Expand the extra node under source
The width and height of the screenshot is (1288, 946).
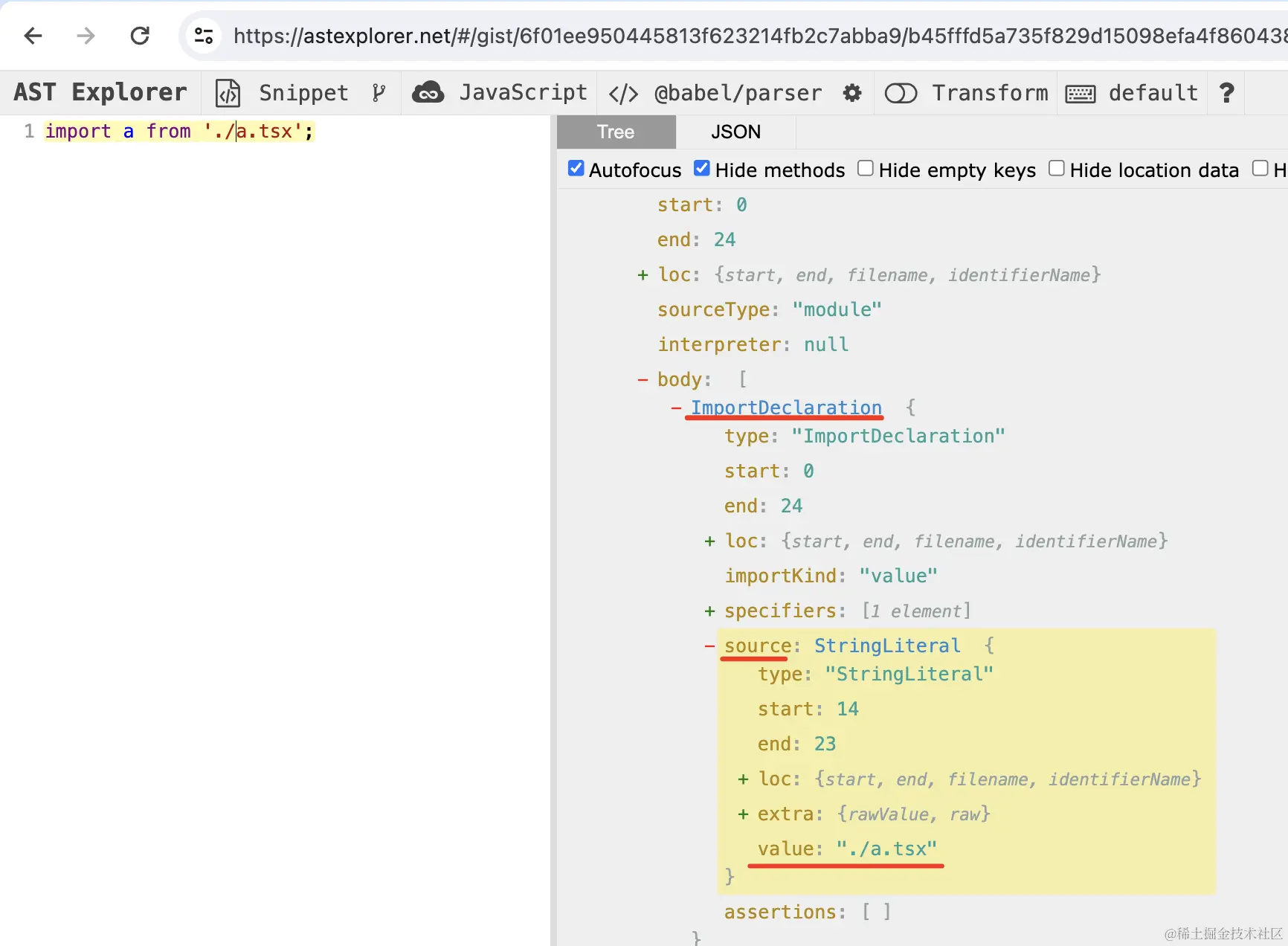742,814
